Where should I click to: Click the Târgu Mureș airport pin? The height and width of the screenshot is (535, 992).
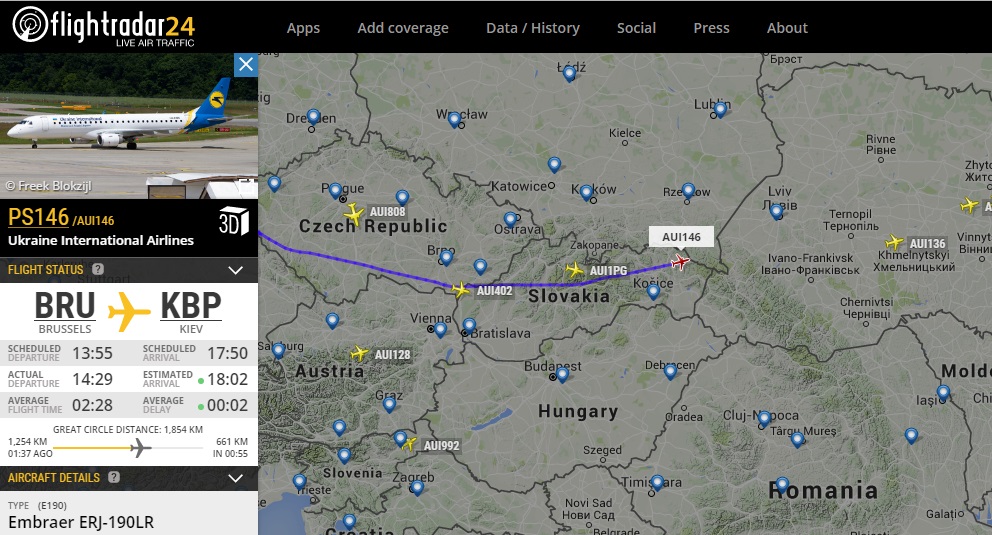coord(798,439)
